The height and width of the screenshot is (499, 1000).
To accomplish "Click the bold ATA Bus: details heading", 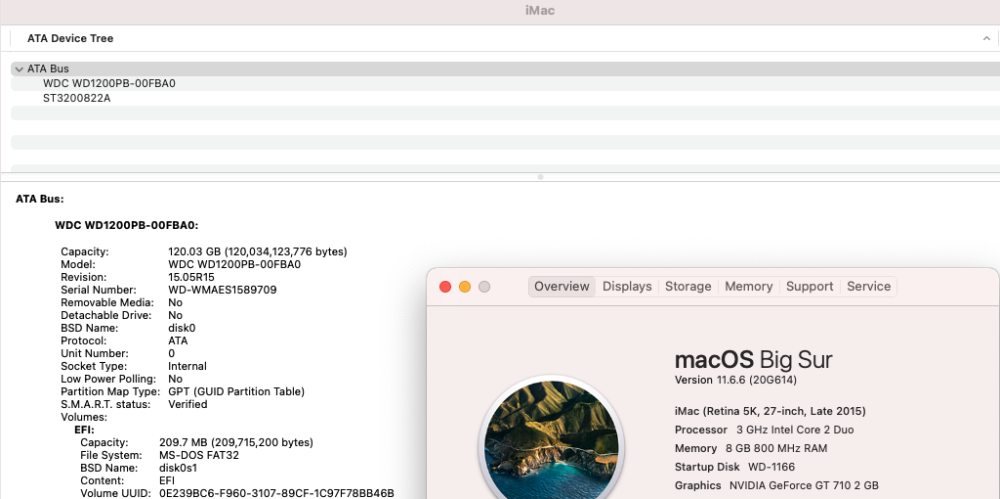I will pos(40,199).
